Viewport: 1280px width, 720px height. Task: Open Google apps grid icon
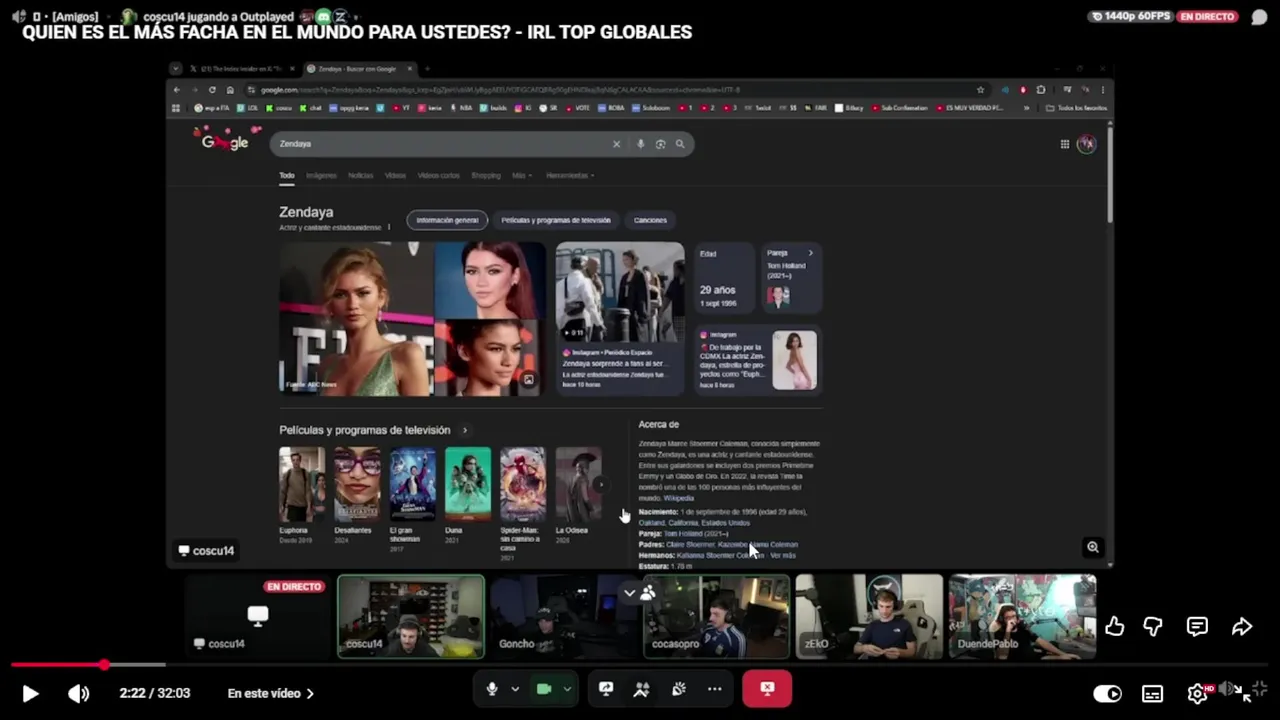[x=1065, y=144]
